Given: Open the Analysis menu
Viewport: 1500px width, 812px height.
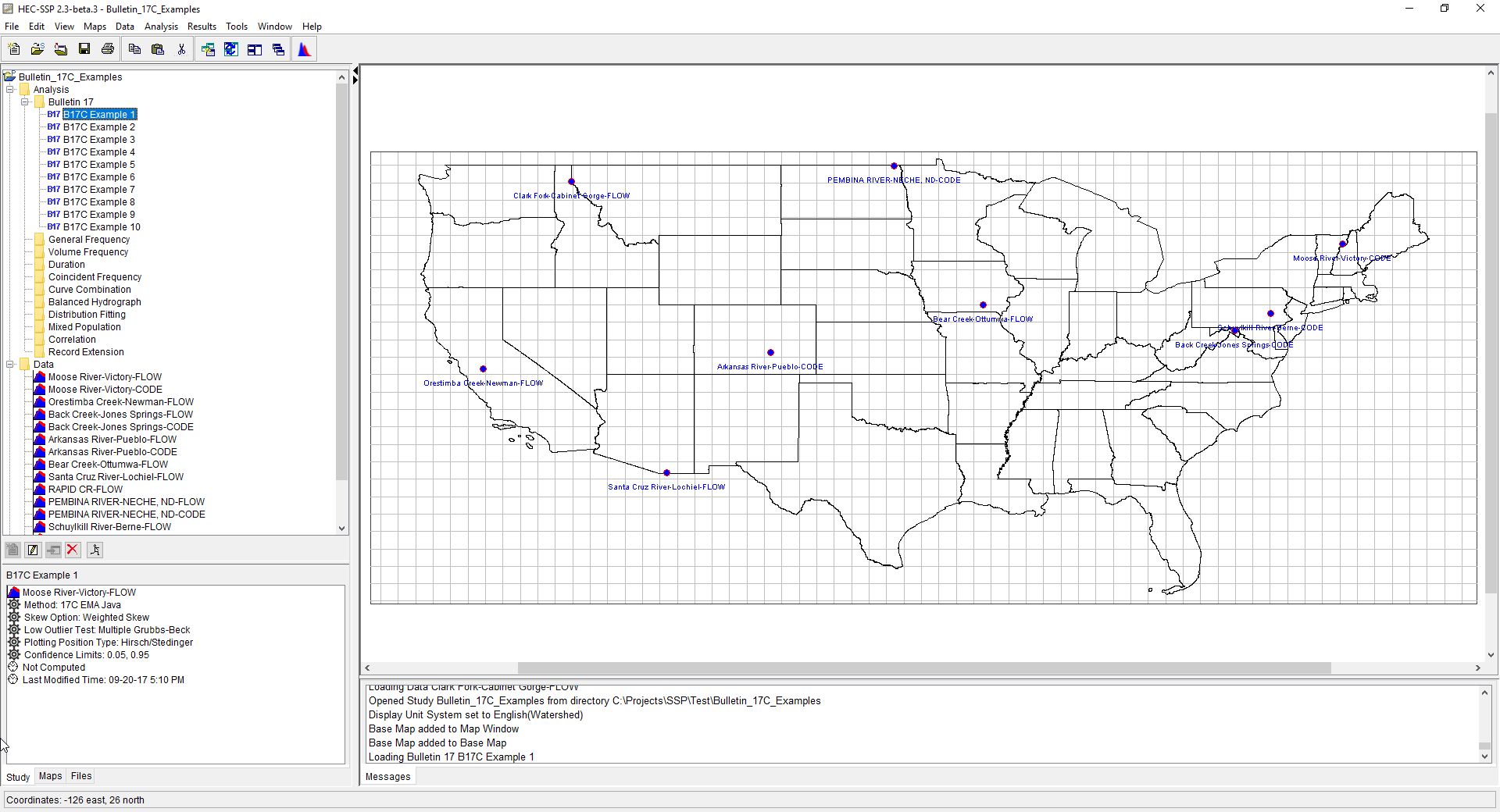Looking at the screenshot, I should (161, 27).
